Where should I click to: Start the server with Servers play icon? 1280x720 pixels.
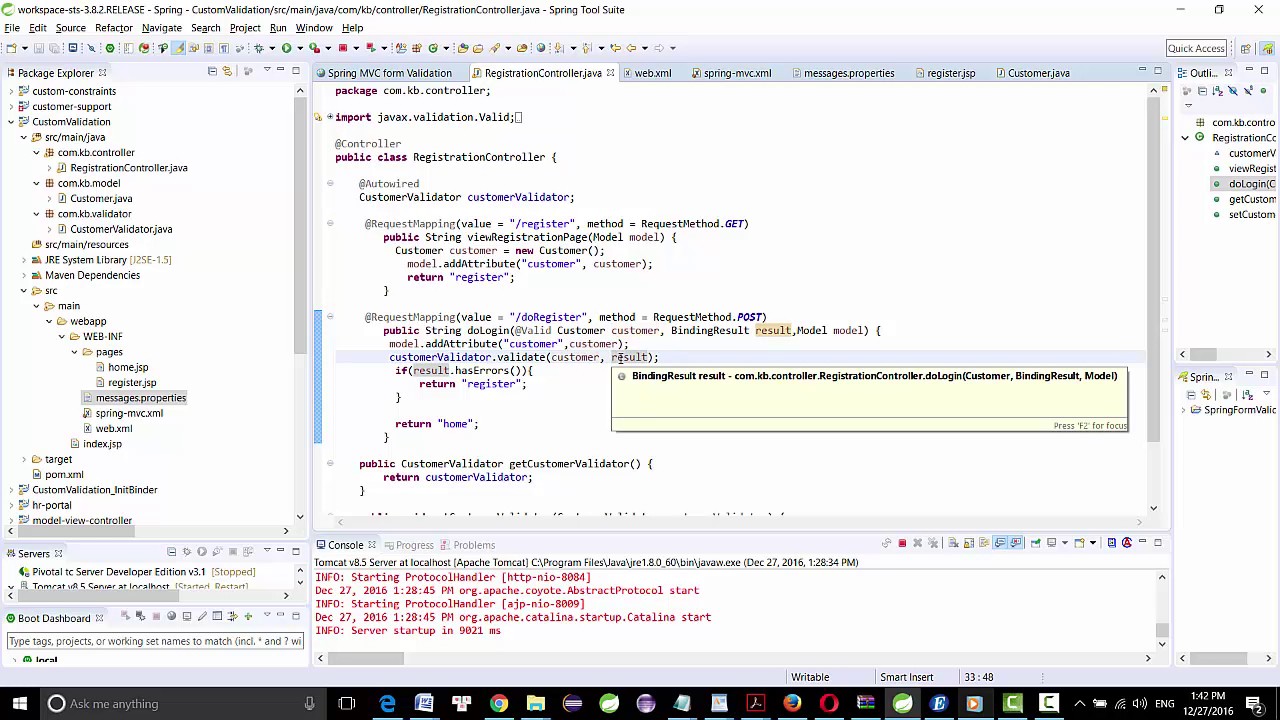pyautogui.click(x=202, y=551)
